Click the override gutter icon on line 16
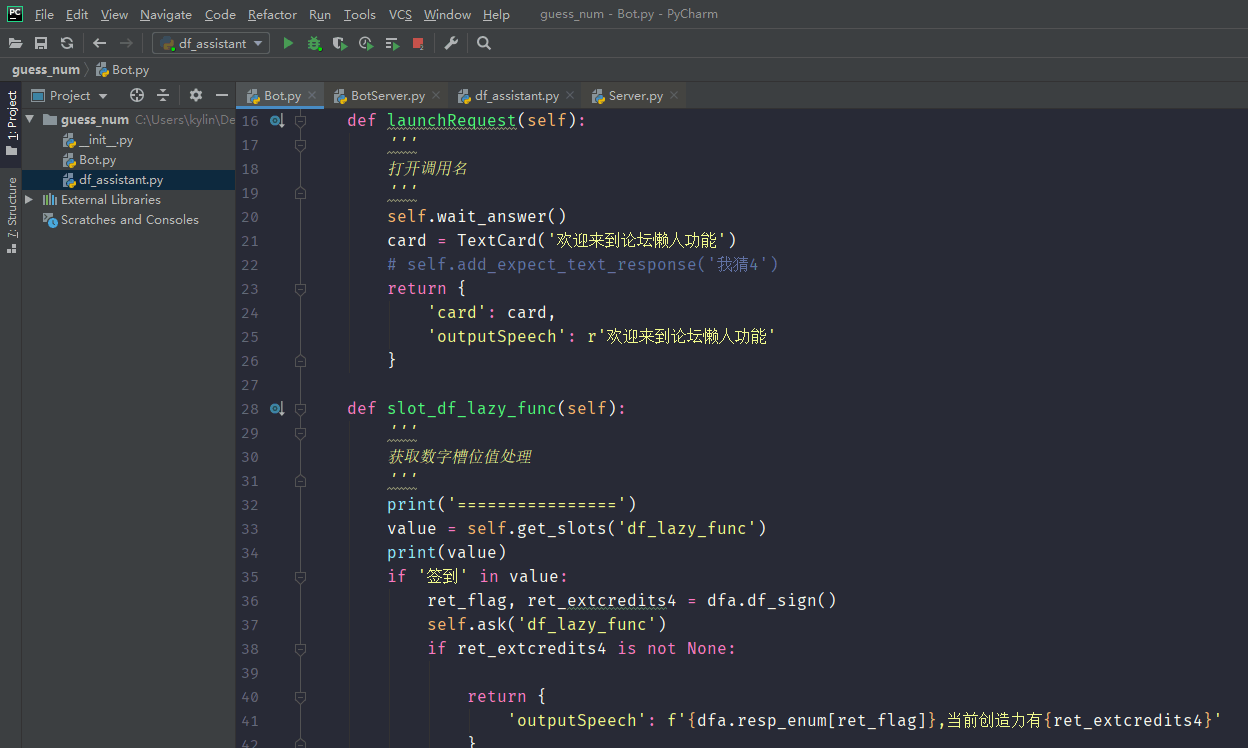The image size is (1248, 748). pos(277,121)
